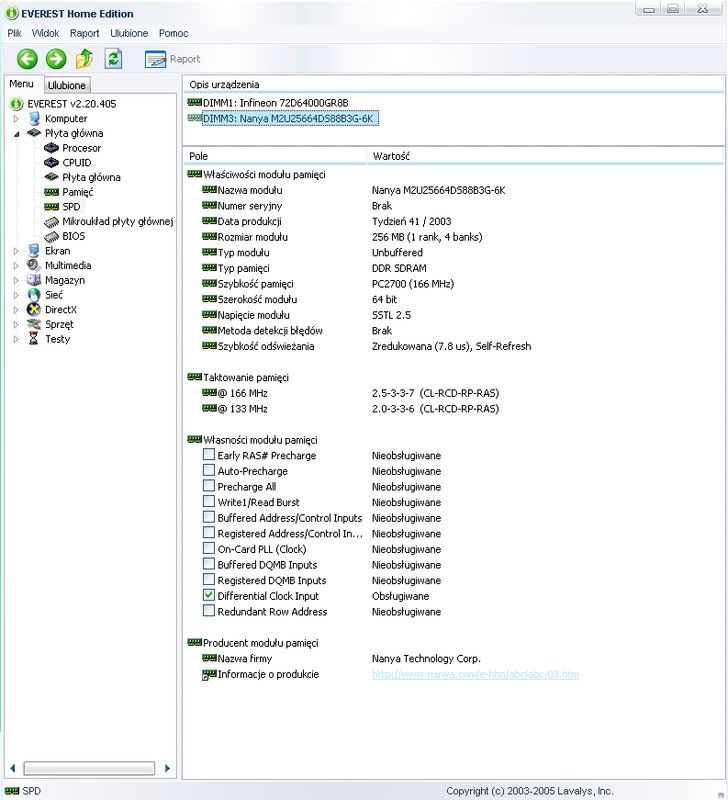Switch to the Ulubione tab
Image resolution: width=728 pixels, height=800 pixels.
[x=67, y=86]
